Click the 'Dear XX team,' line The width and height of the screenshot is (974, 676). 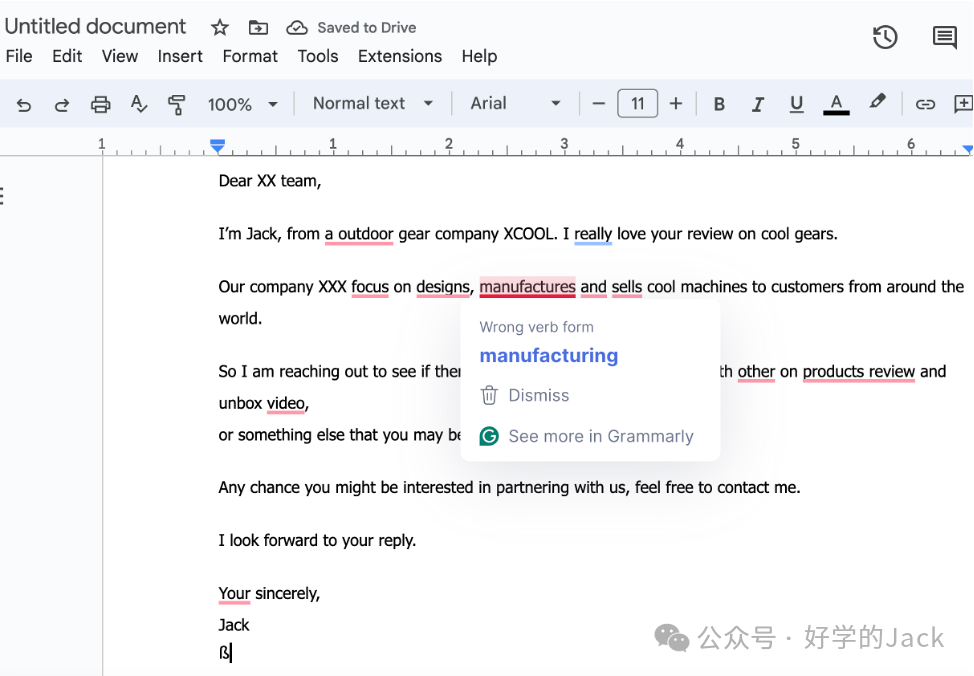(270, 181)
